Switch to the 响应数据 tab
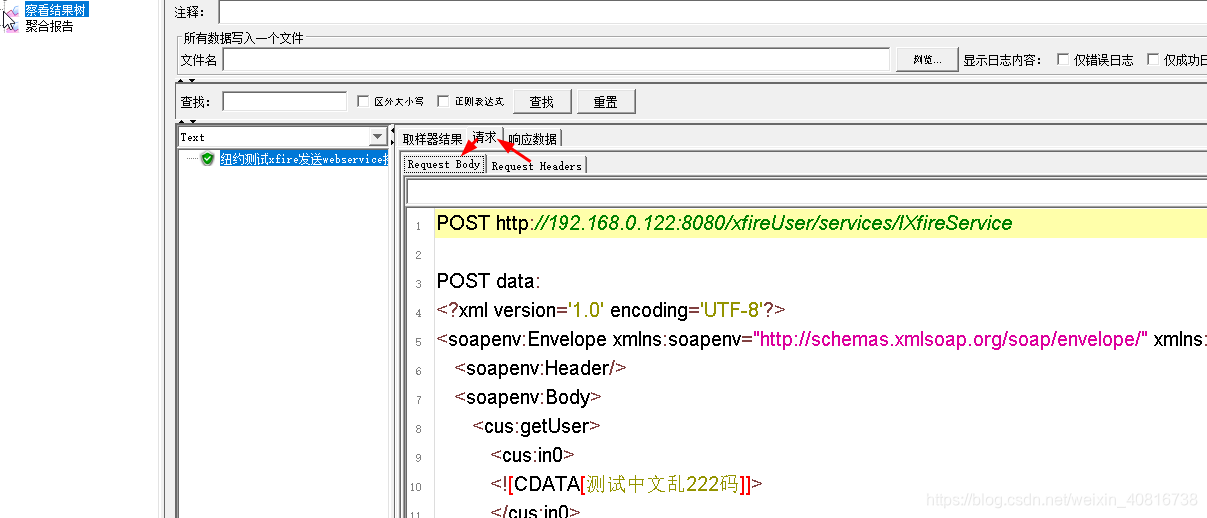The height and width of the screenshot is (518, 1207). 532,139
